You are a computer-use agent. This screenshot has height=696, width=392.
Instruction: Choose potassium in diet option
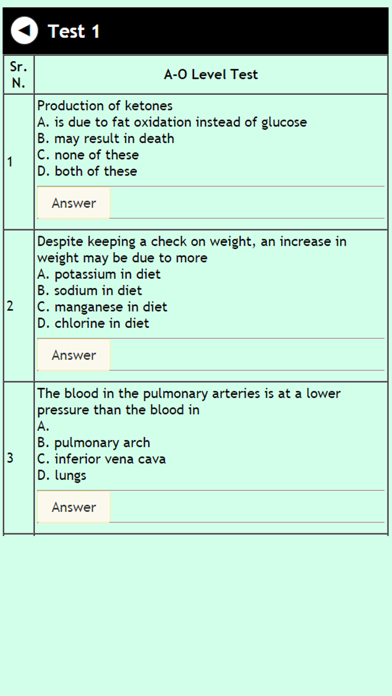(x=99, y=274)
